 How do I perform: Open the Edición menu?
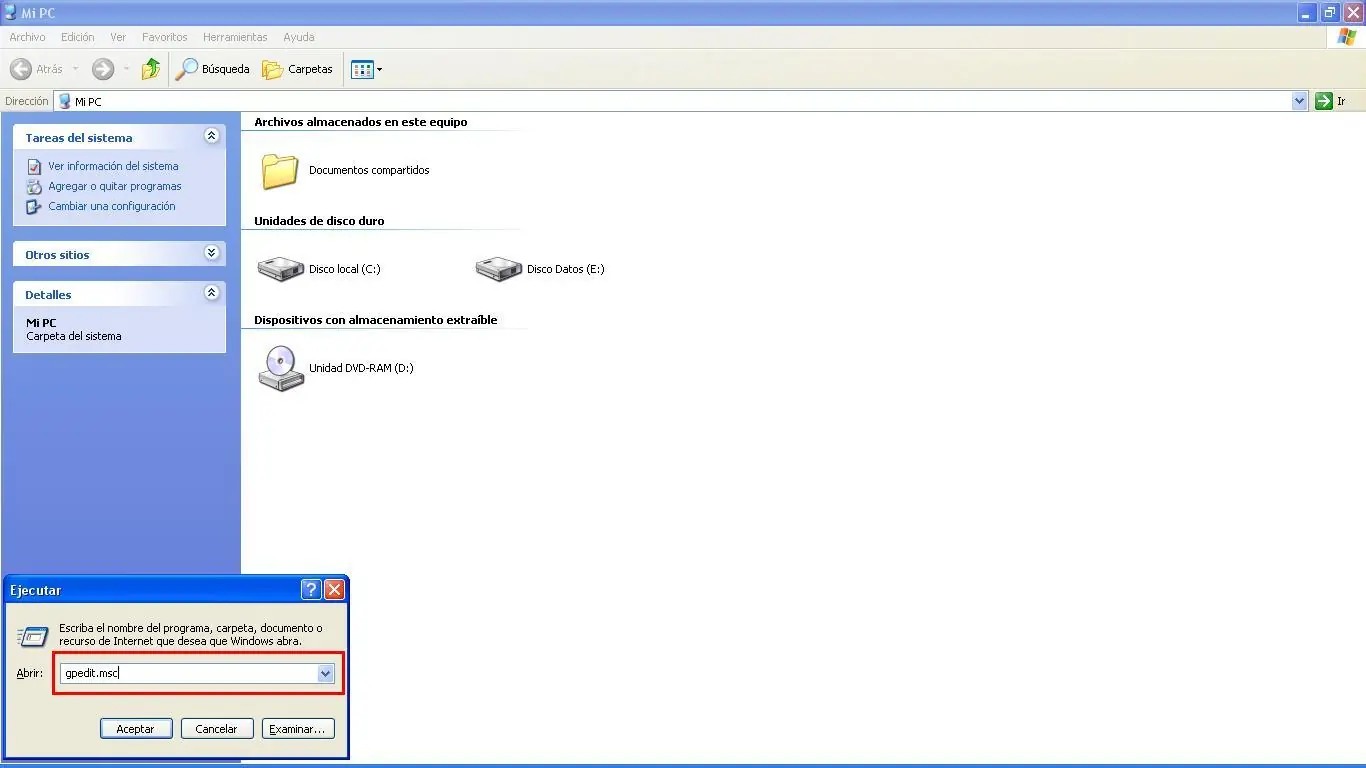[x=77, y=37]
